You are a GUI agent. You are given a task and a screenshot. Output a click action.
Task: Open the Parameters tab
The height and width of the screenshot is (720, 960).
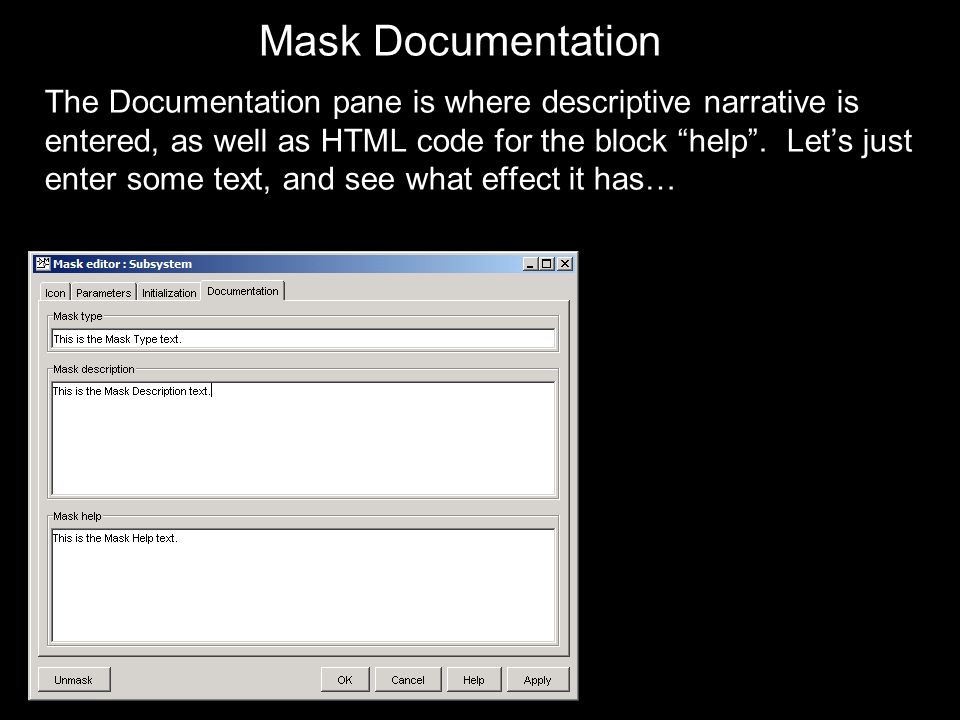(x=103, y=293)
